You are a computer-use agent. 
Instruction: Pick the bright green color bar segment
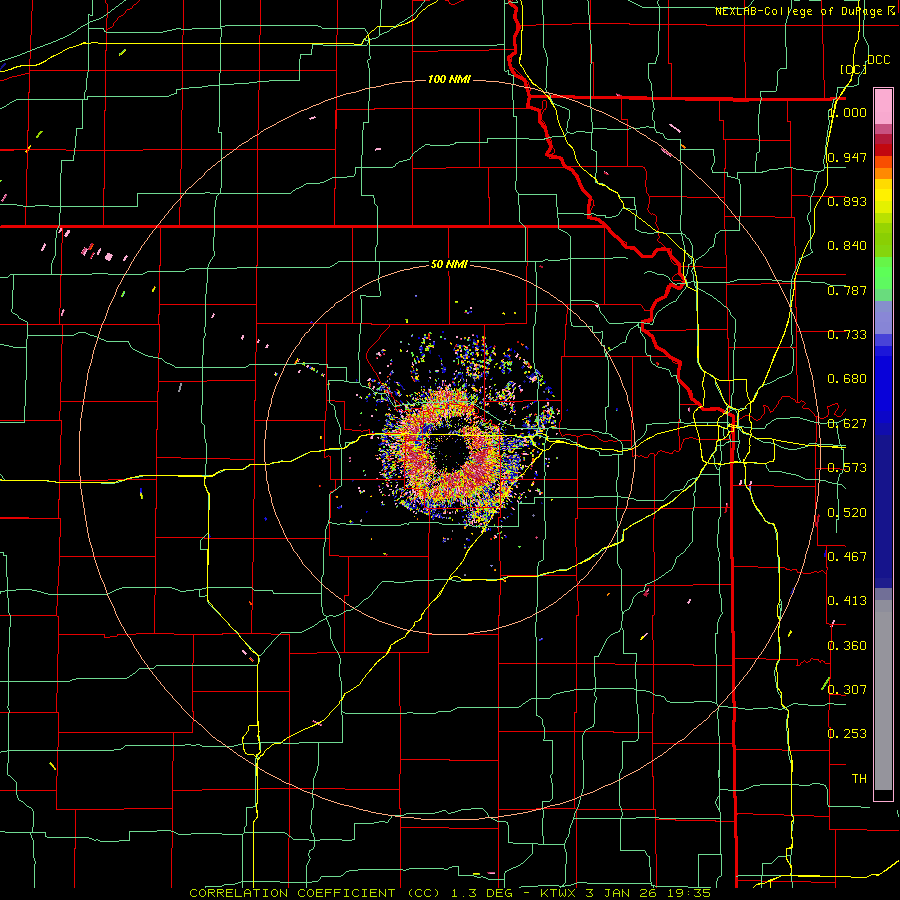[x=883, y=273]
